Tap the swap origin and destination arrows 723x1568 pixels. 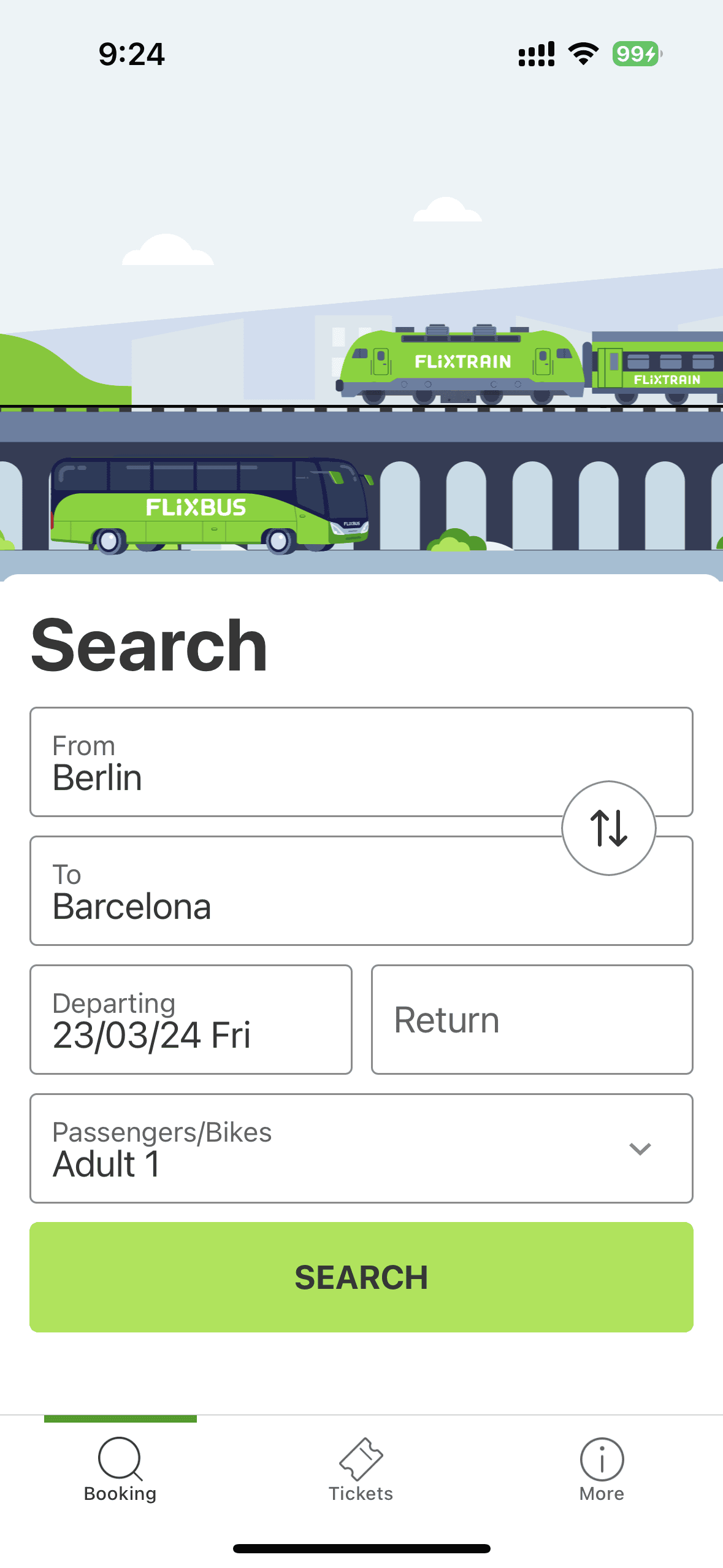point(608,828)
